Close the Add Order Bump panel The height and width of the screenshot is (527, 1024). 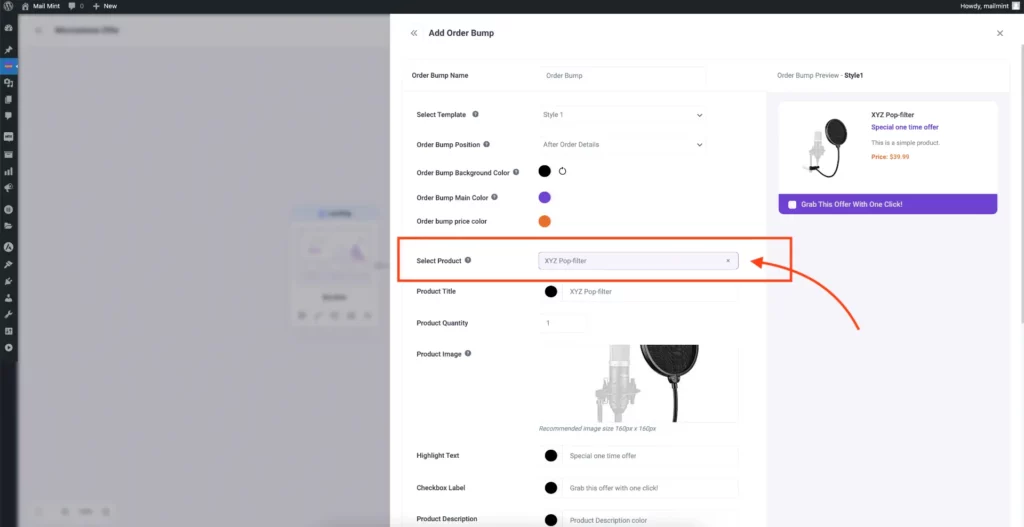[x=1000, y=33]
